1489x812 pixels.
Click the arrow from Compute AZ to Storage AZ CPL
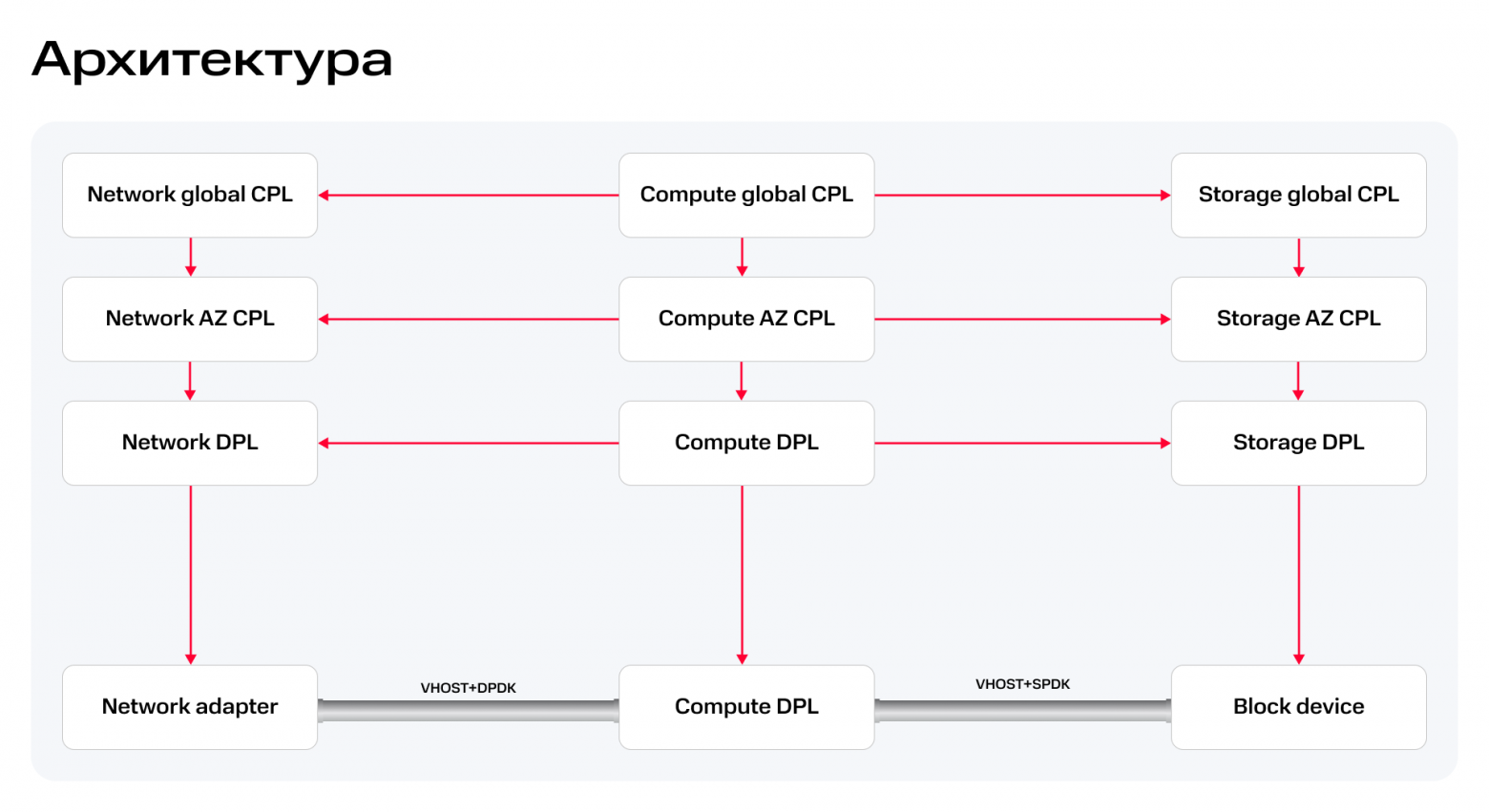pyautogui.click(x=1022, y=320)
